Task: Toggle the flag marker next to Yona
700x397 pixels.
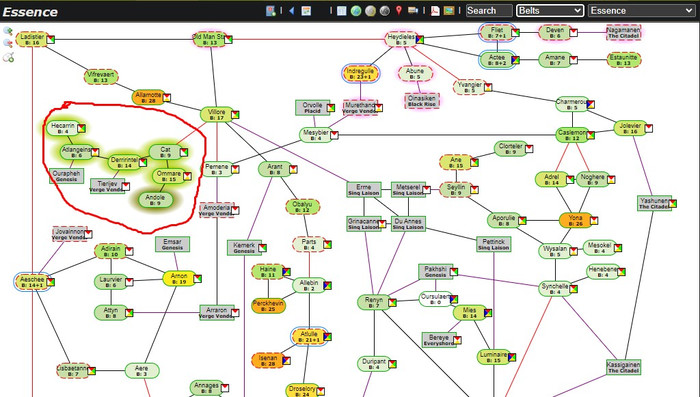Action: tap(594, 220)
